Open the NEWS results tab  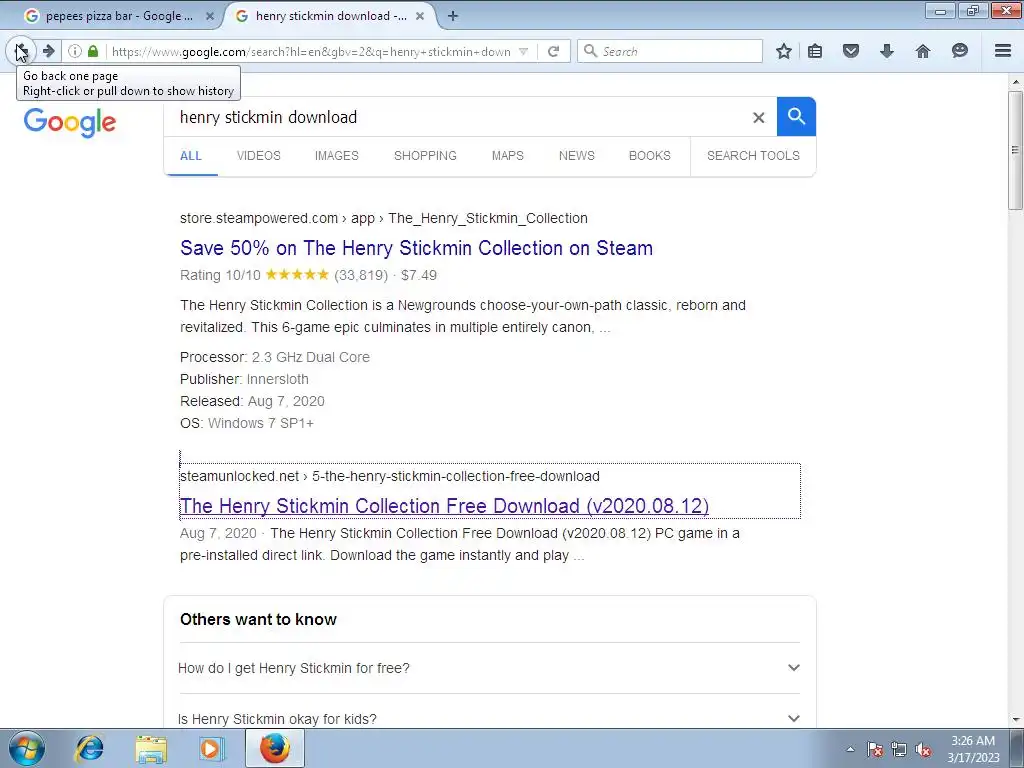coord(577,156)
